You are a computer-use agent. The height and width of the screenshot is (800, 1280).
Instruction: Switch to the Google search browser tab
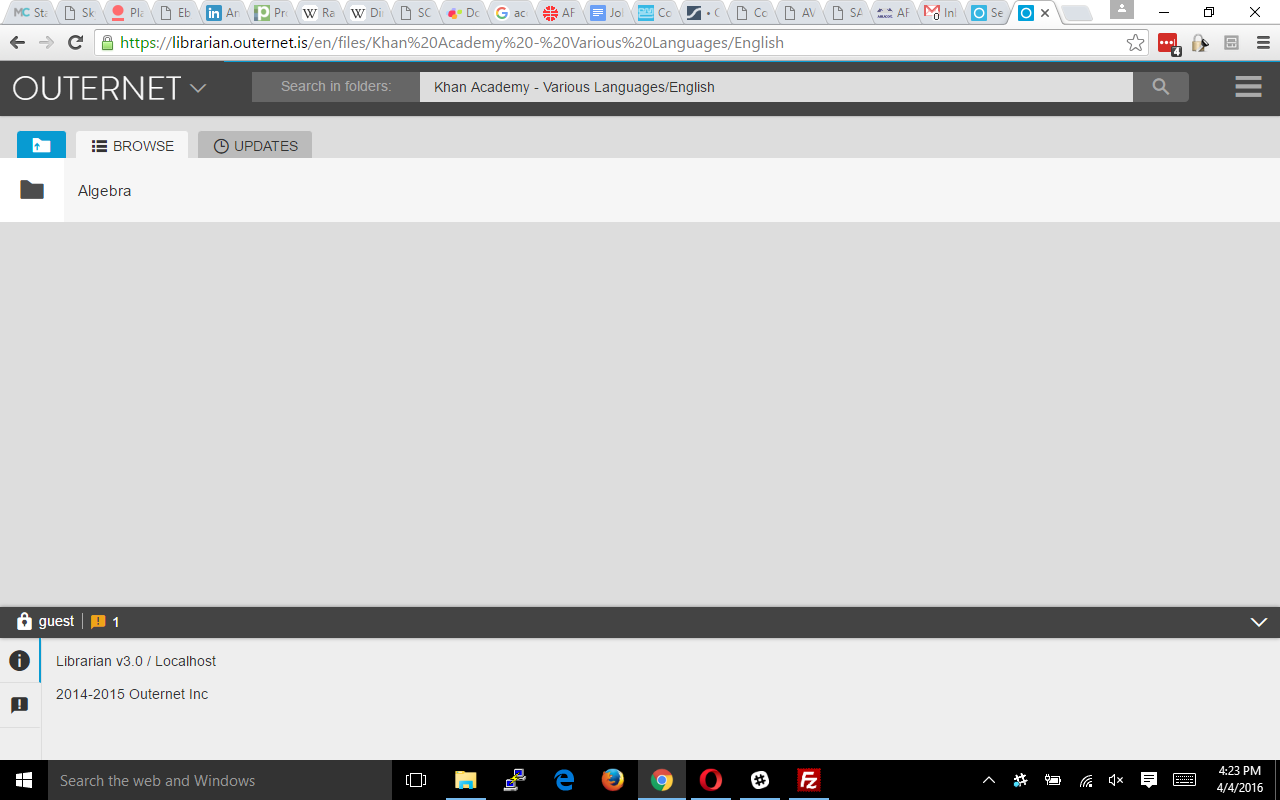pos(510,13)
